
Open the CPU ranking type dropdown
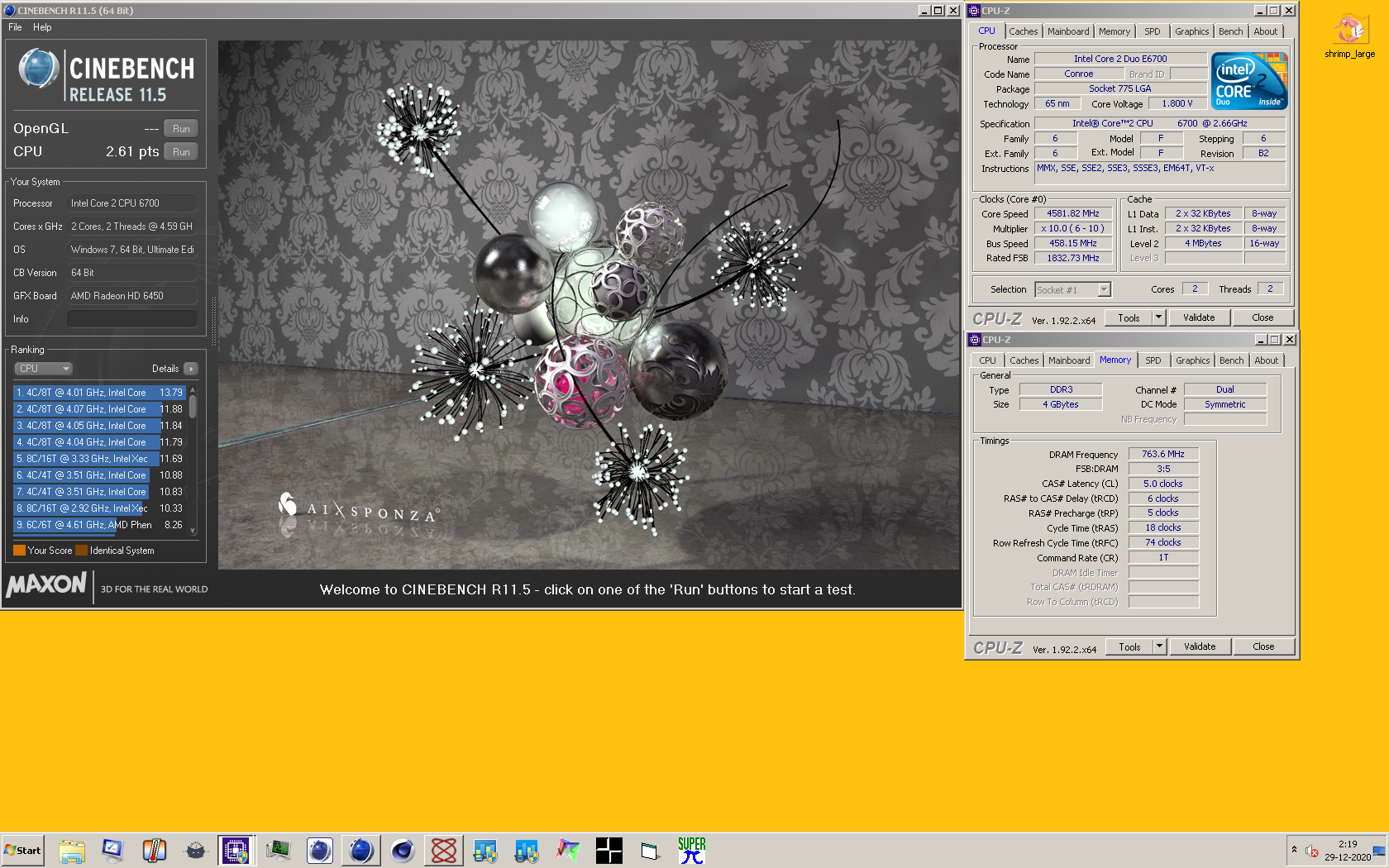pos(44,369)
